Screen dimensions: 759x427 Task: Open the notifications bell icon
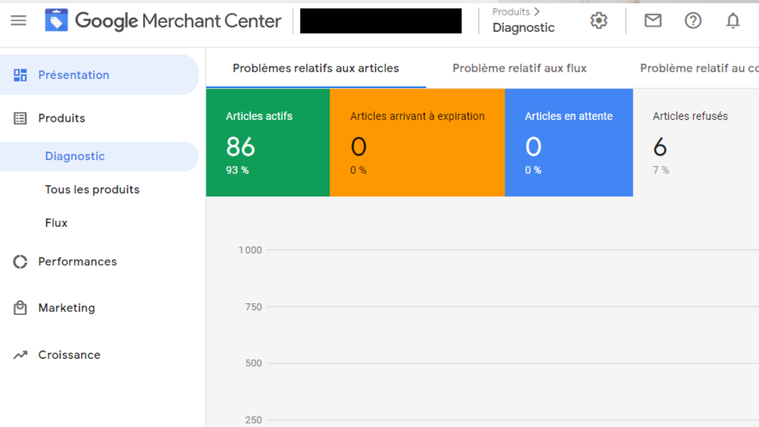pos(733,20)
